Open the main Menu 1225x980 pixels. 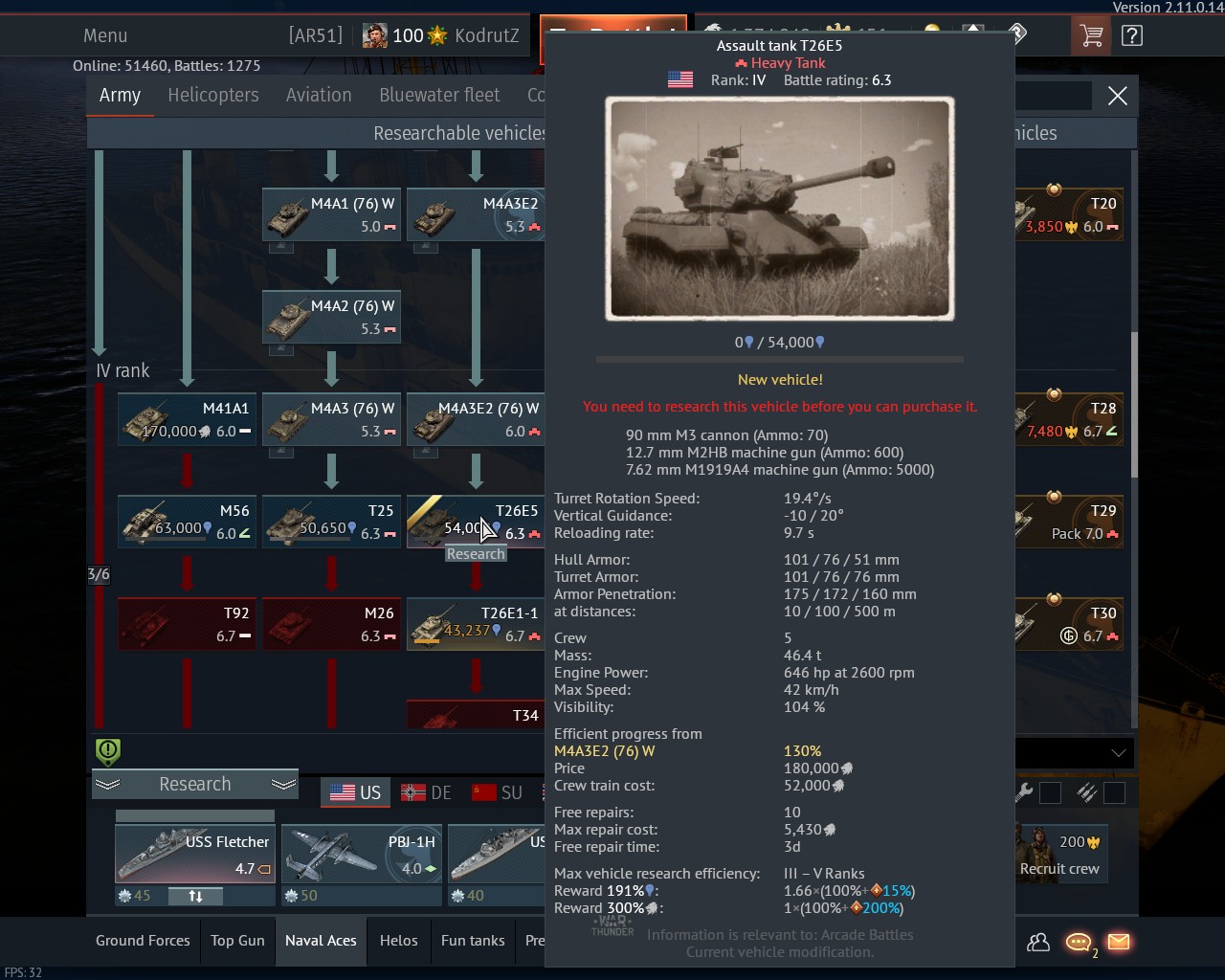tap(105, 35)
